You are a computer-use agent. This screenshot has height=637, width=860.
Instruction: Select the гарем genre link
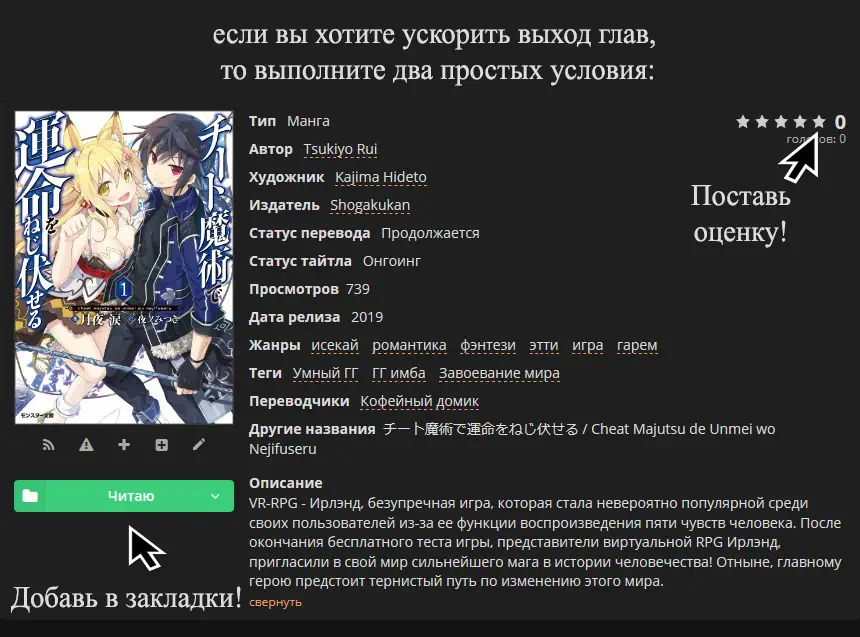(x=637, y=345)
